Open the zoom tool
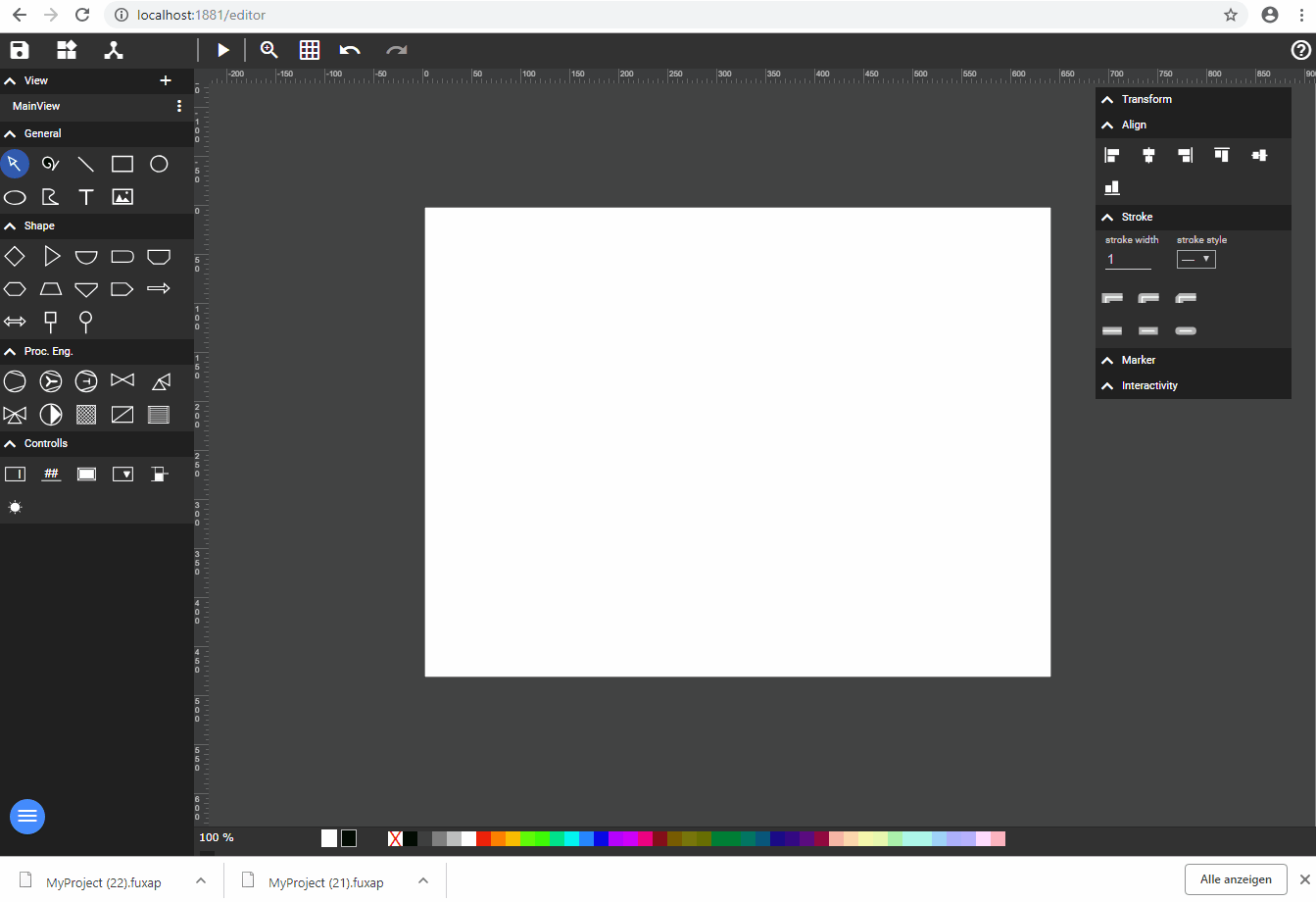This screenshot has width=1316, height=902. (x=269, y=50)
